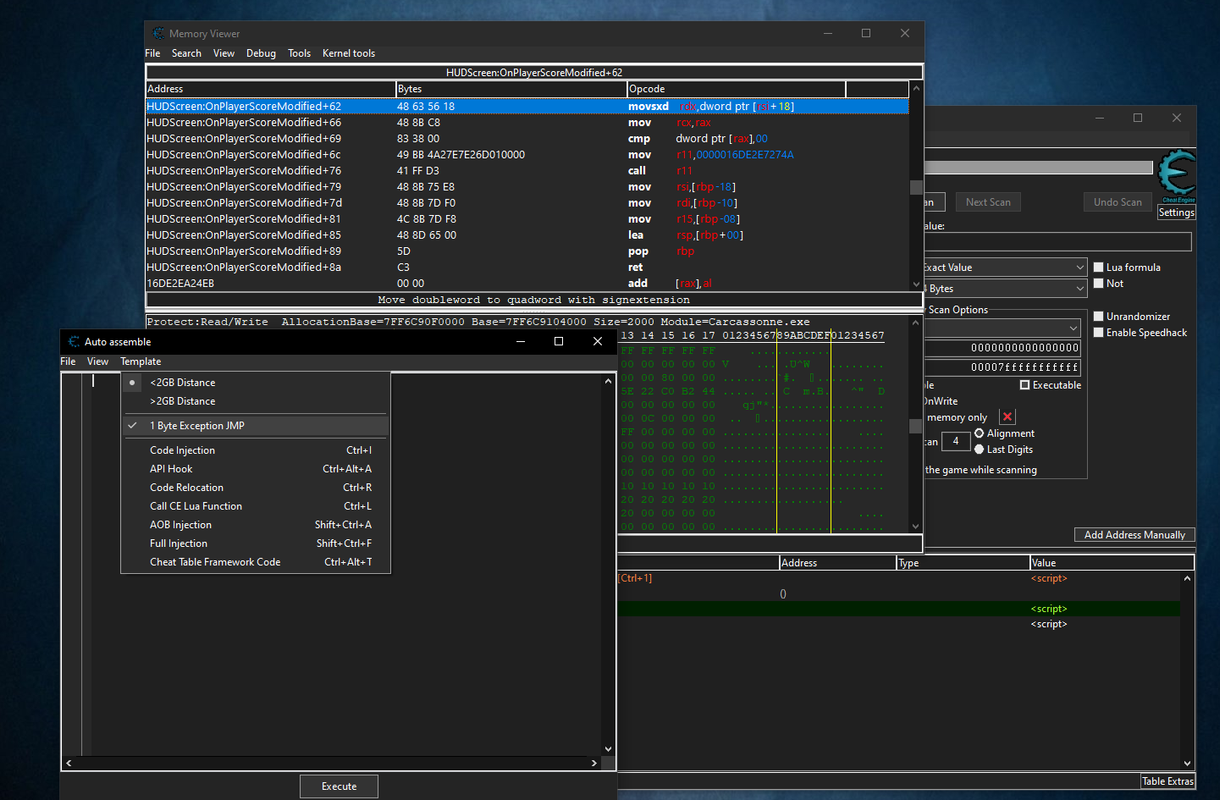Choose API Hook template
Viewport: 1220px width, 800px height.
point(255,468)
